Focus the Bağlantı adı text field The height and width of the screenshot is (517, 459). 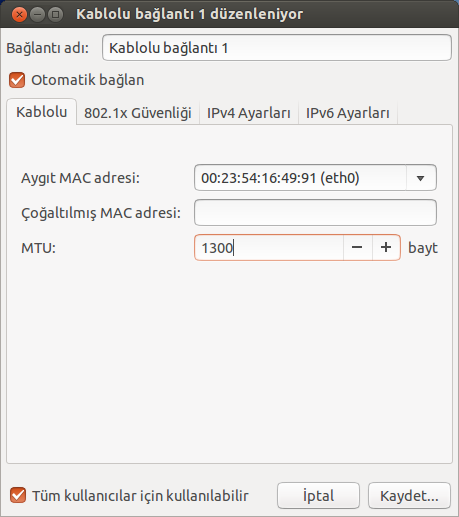click(x=277, y=48)
